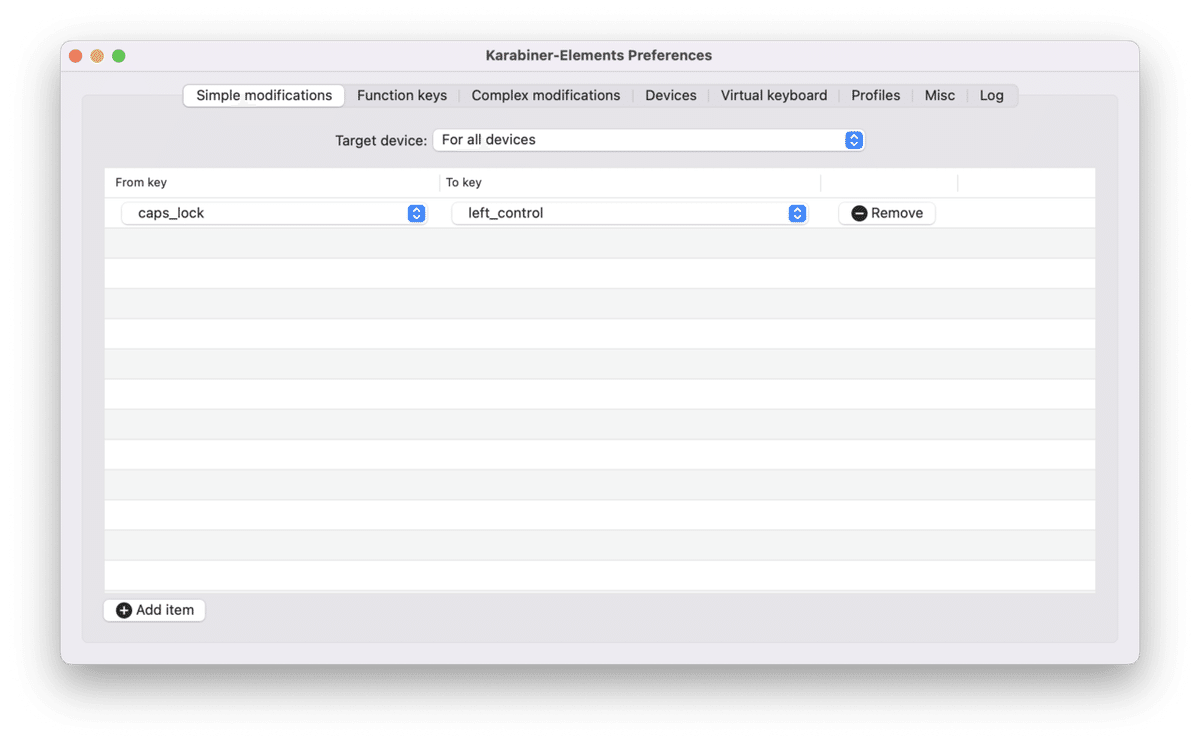
Task: Click the plus icon on Add item
Action: pyautogui.click(x=124, y=610)
